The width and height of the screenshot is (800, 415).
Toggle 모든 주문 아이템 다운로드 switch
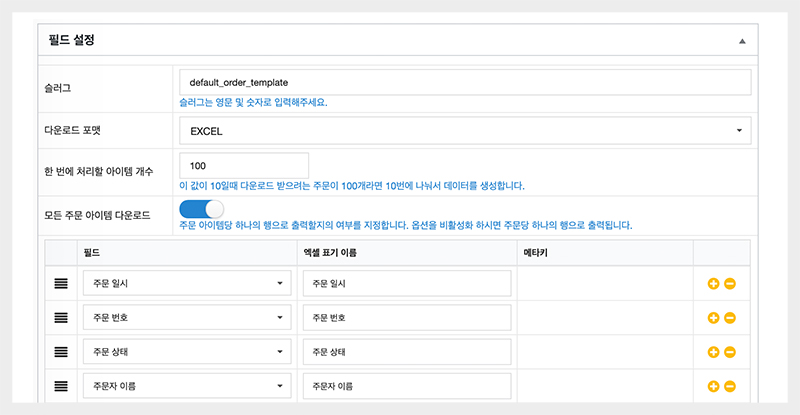(201, 209)
